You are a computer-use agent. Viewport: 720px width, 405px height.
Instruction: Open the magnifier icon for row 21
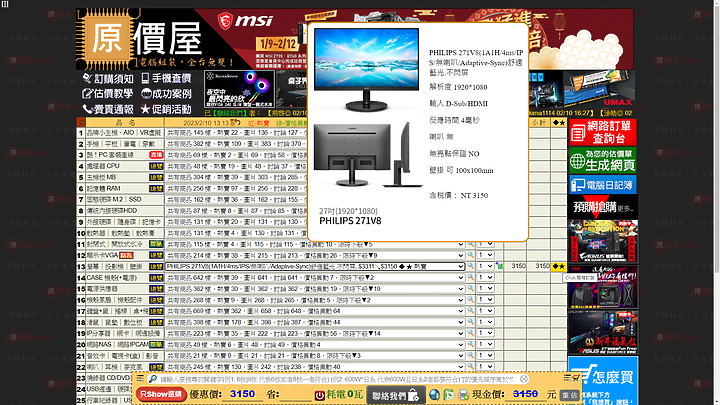click(x=470, y=355)
